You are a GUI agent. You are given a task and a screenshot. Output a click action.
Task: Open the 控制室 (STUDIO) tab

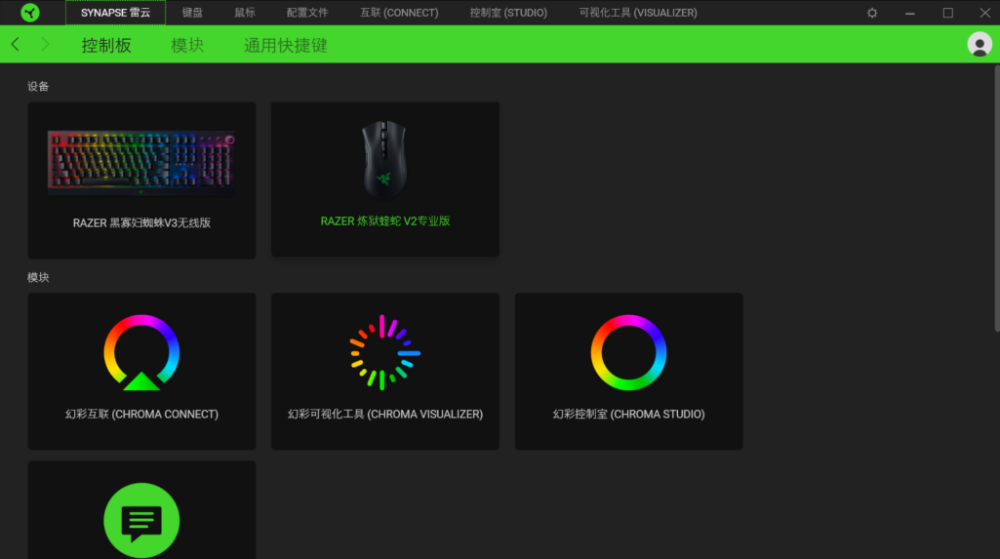[x=508, y=13]
